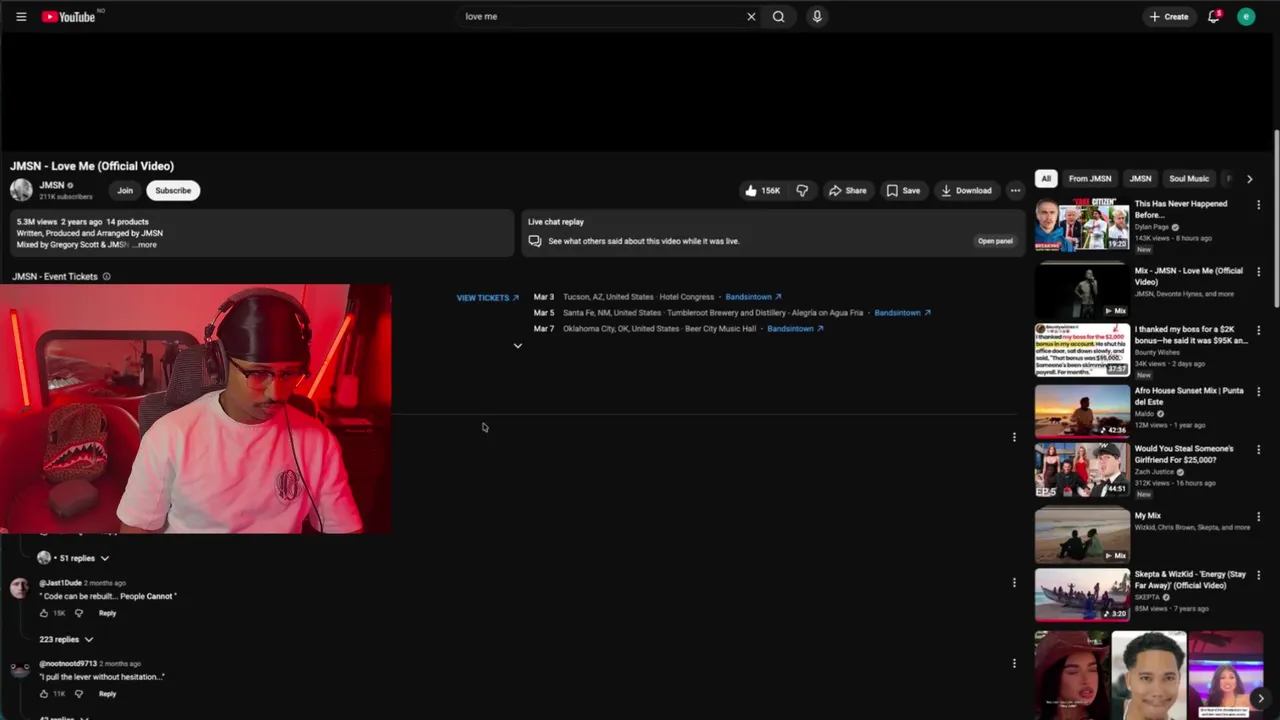The image size is (1280, 720).
Task: Open JMSN channel avatar
Action: (21, 190)
